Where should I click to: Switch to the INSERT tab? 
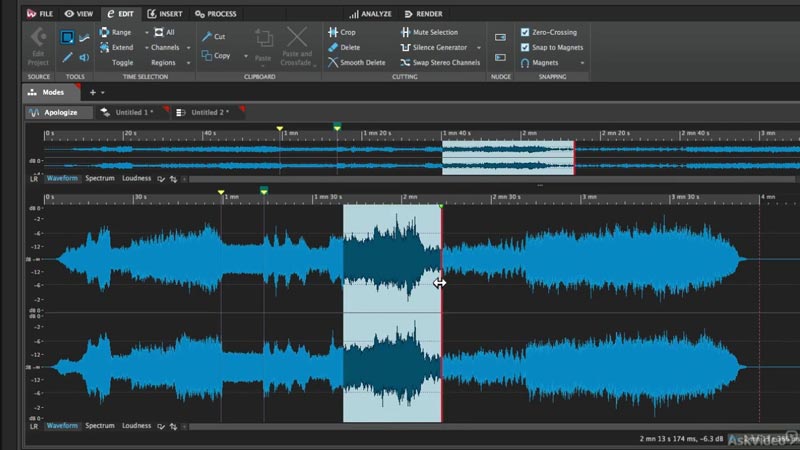click(x=165, y=14)
